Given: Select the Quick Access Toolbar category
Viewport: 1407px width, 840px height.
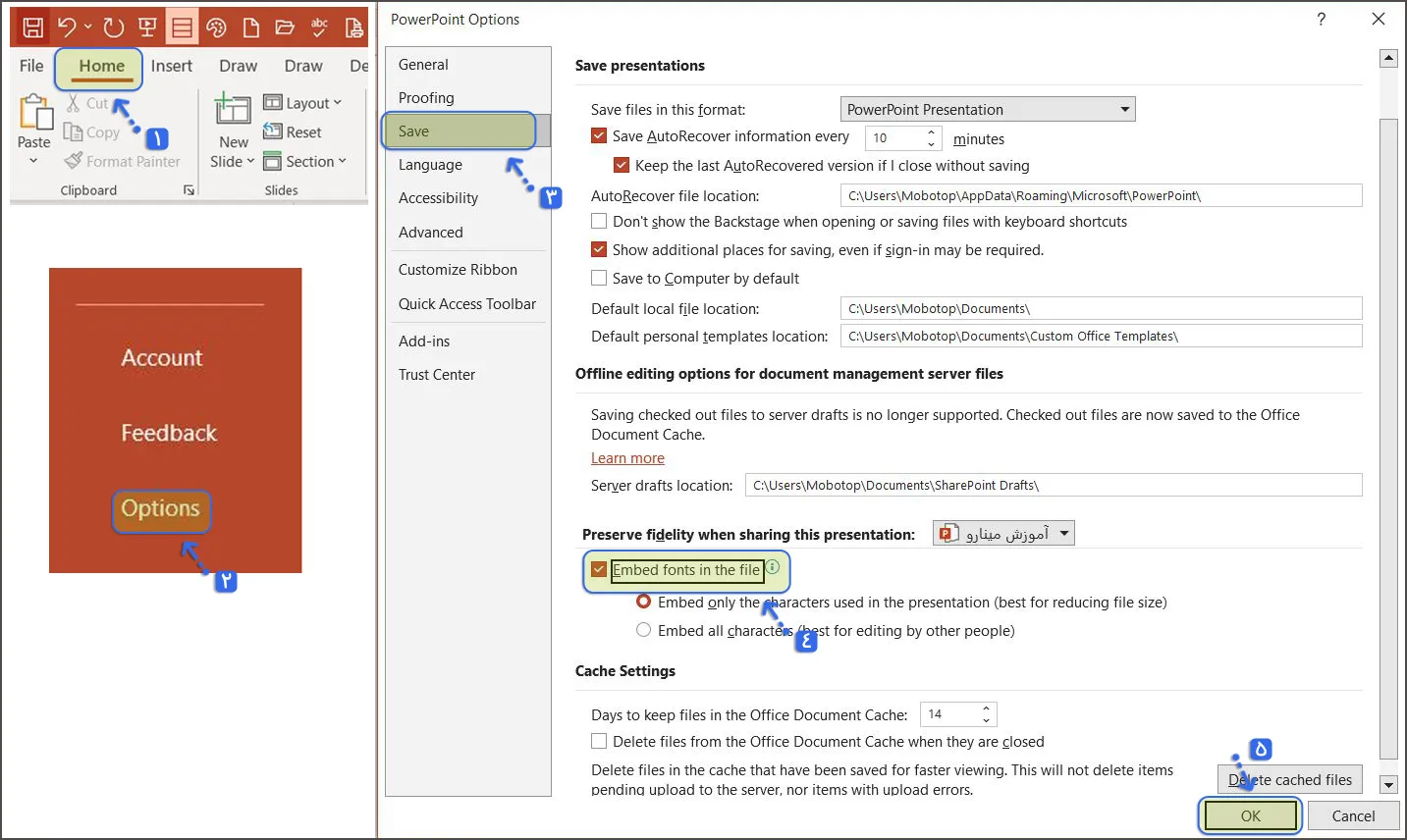Looking at the screenshot, I should point(467,303).
